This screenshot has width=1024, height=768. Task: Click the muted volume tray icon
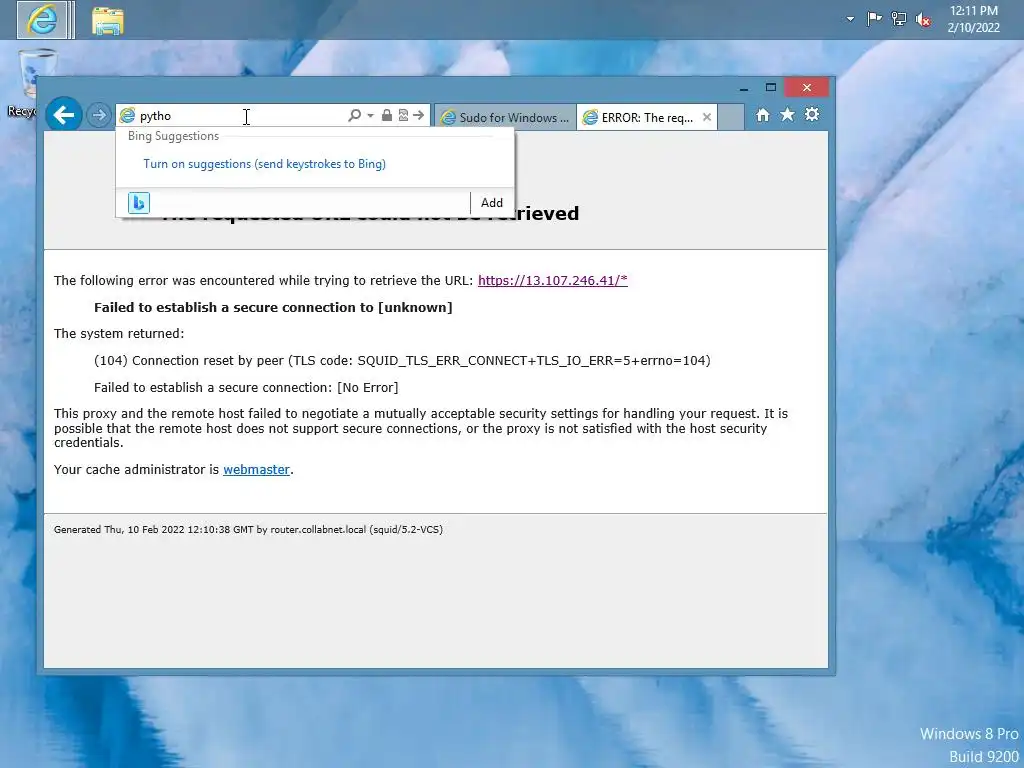(x=923, y=20)
